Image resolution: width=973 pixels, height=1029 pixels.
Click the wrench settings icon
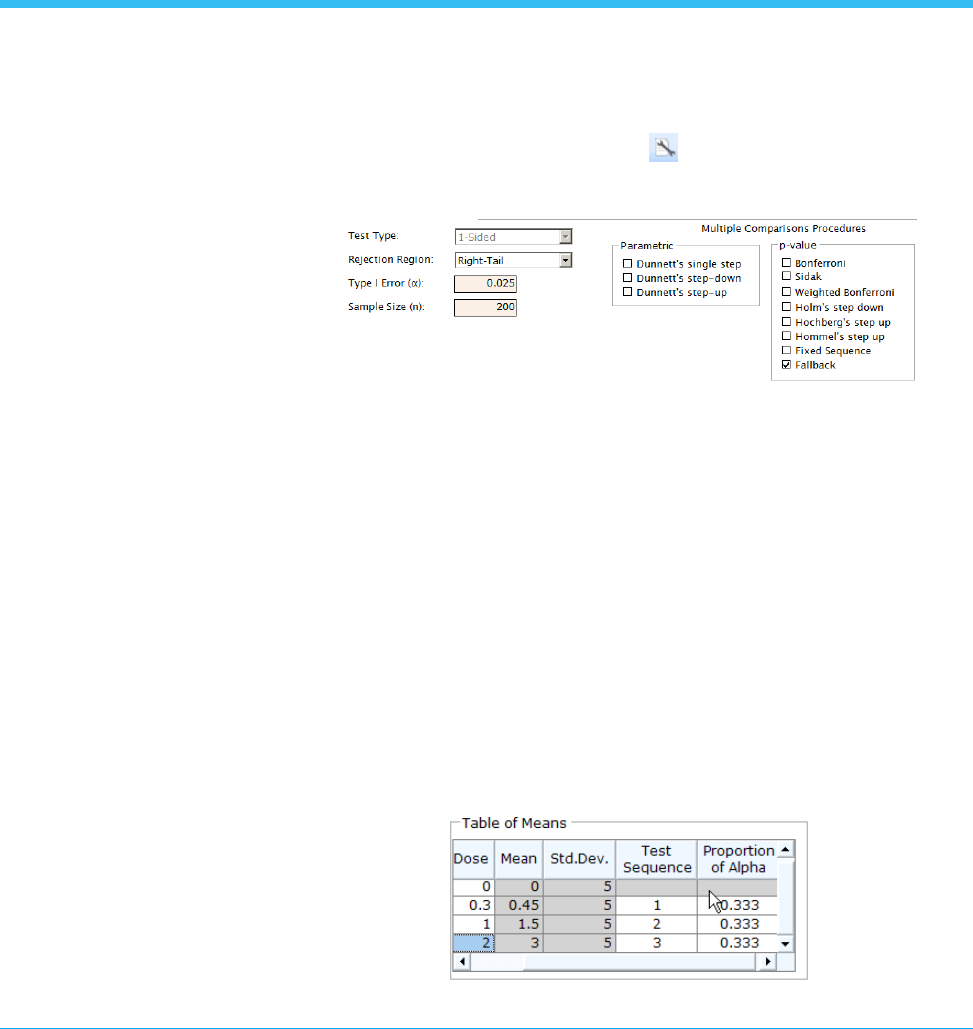[663, 148]
